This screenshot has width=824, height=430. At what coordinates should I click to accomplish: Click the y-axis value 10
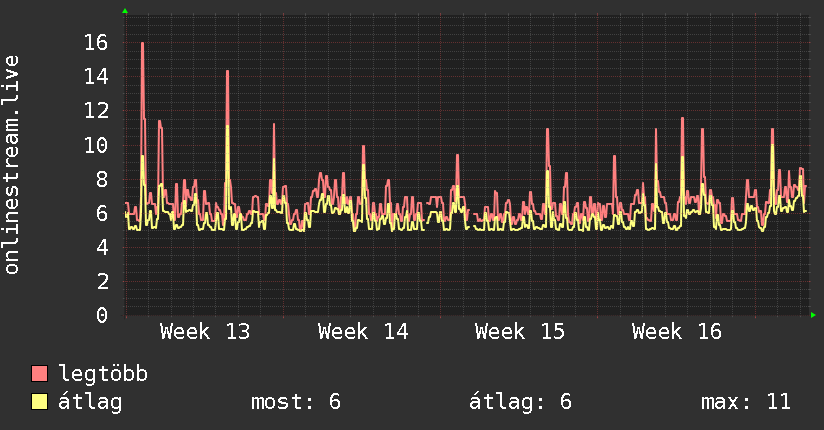(x=96, y=145)
